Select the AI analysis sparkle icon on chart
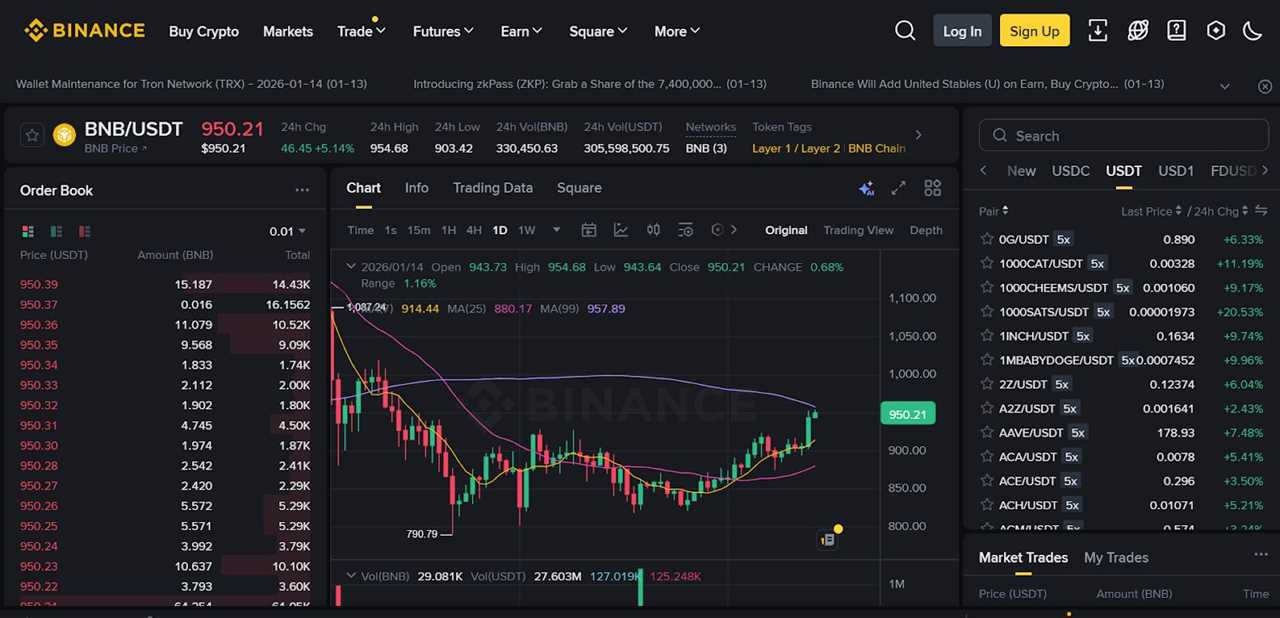This screenshot has height=618, width=1280. click(866, 187)
